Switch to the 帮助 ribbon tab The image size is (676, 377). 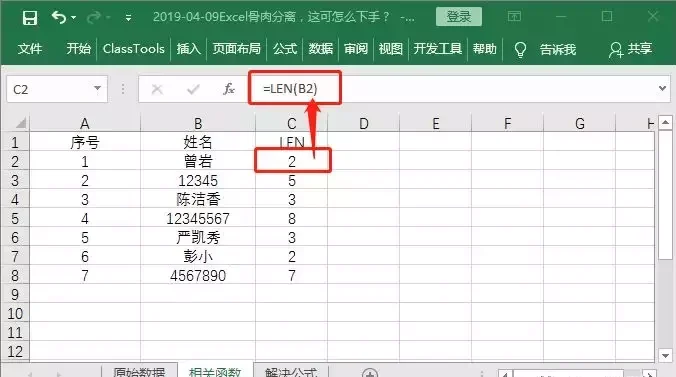pyautogui.click(x=485, y=49)
